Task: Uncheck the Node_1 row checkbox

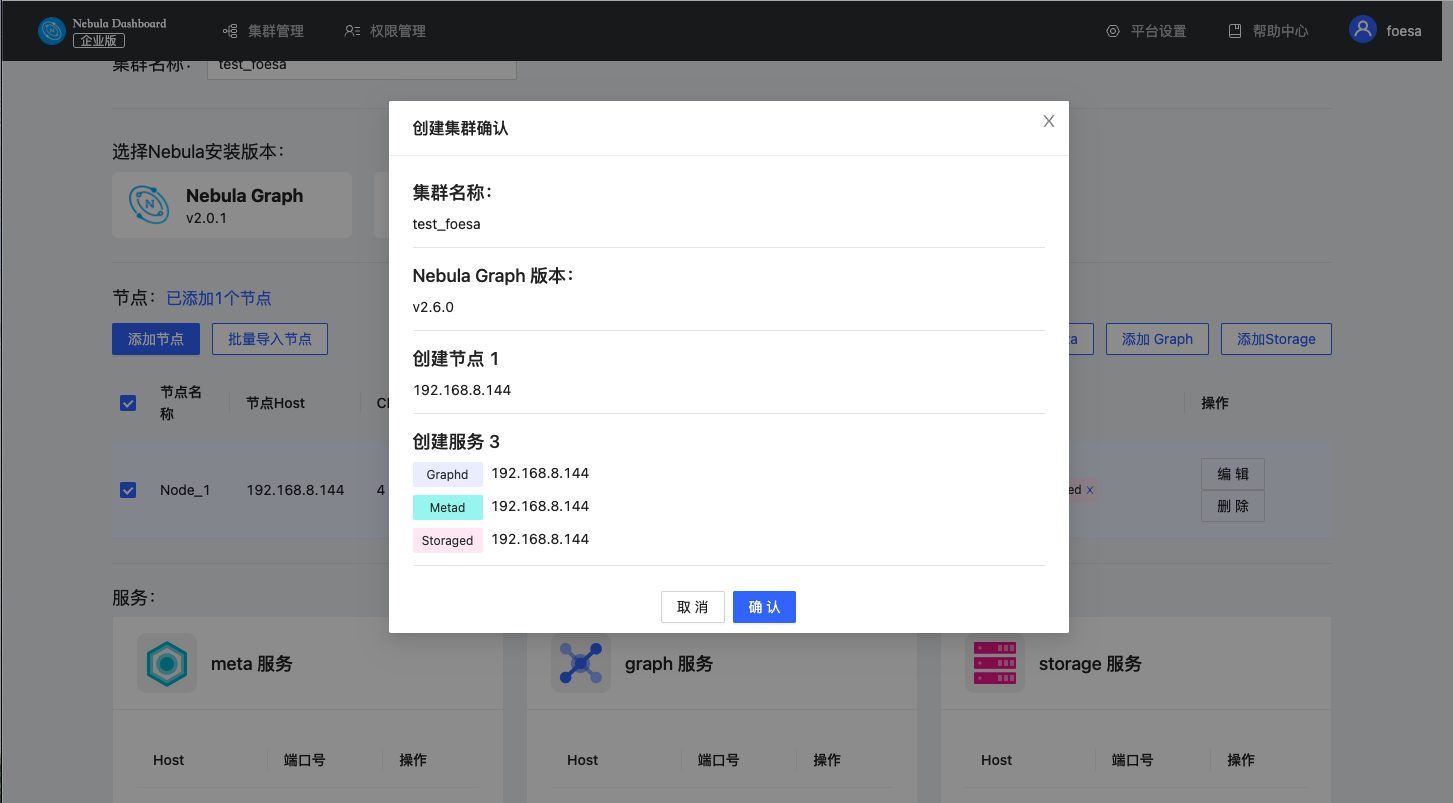Action: [128, 490]
